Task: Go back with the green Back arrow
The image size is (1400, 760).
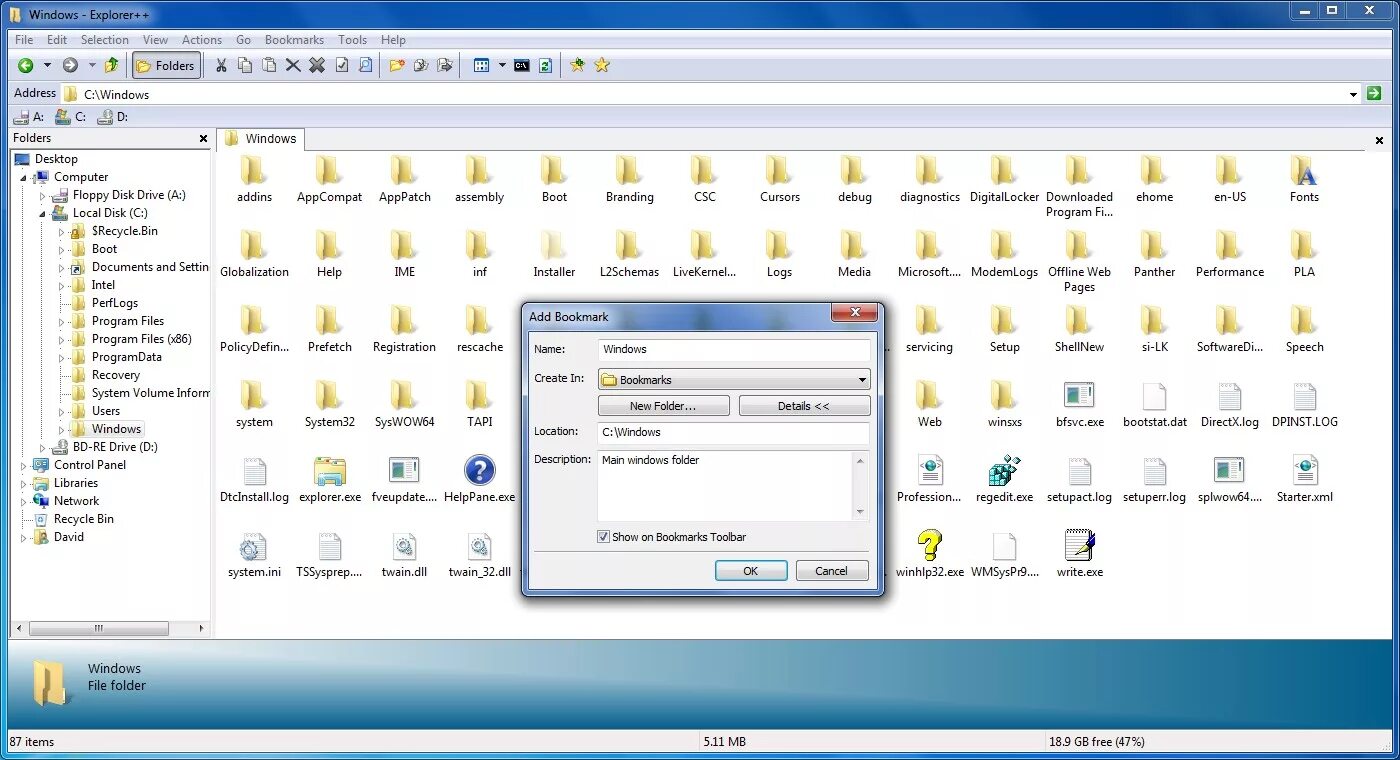Action: pos(26,65)
